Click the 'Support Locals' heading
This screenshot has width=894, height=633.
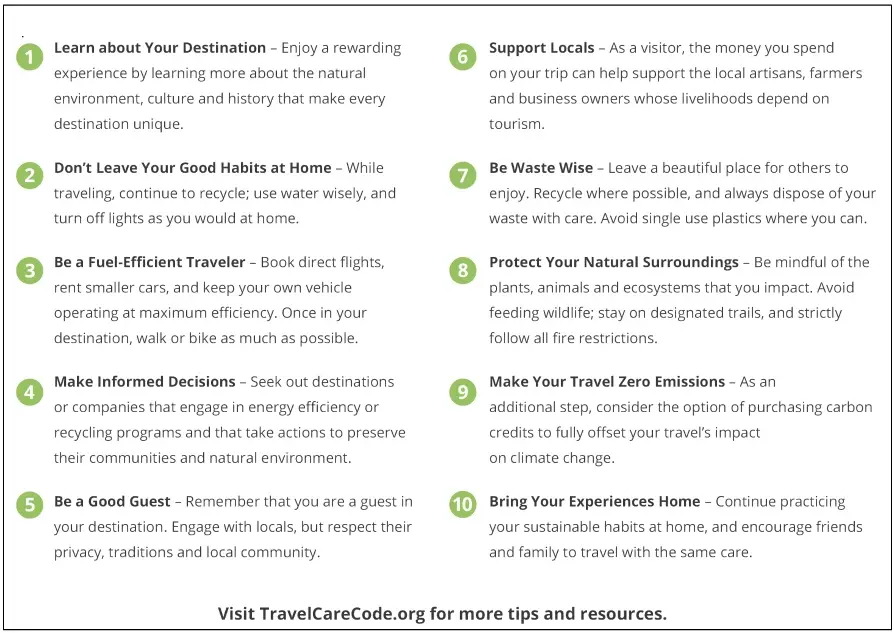(x=541, y=48)
